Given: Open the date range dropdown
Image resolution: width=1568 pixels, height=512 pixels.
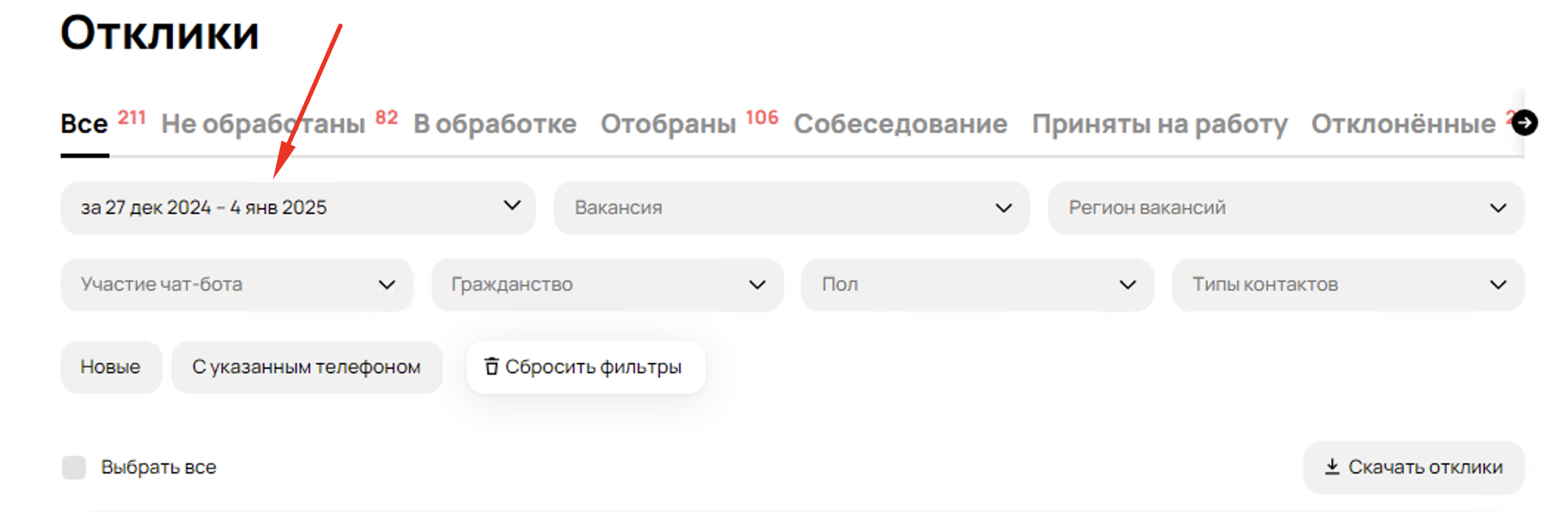Looking at the screenshot, I should pos(298,208).
